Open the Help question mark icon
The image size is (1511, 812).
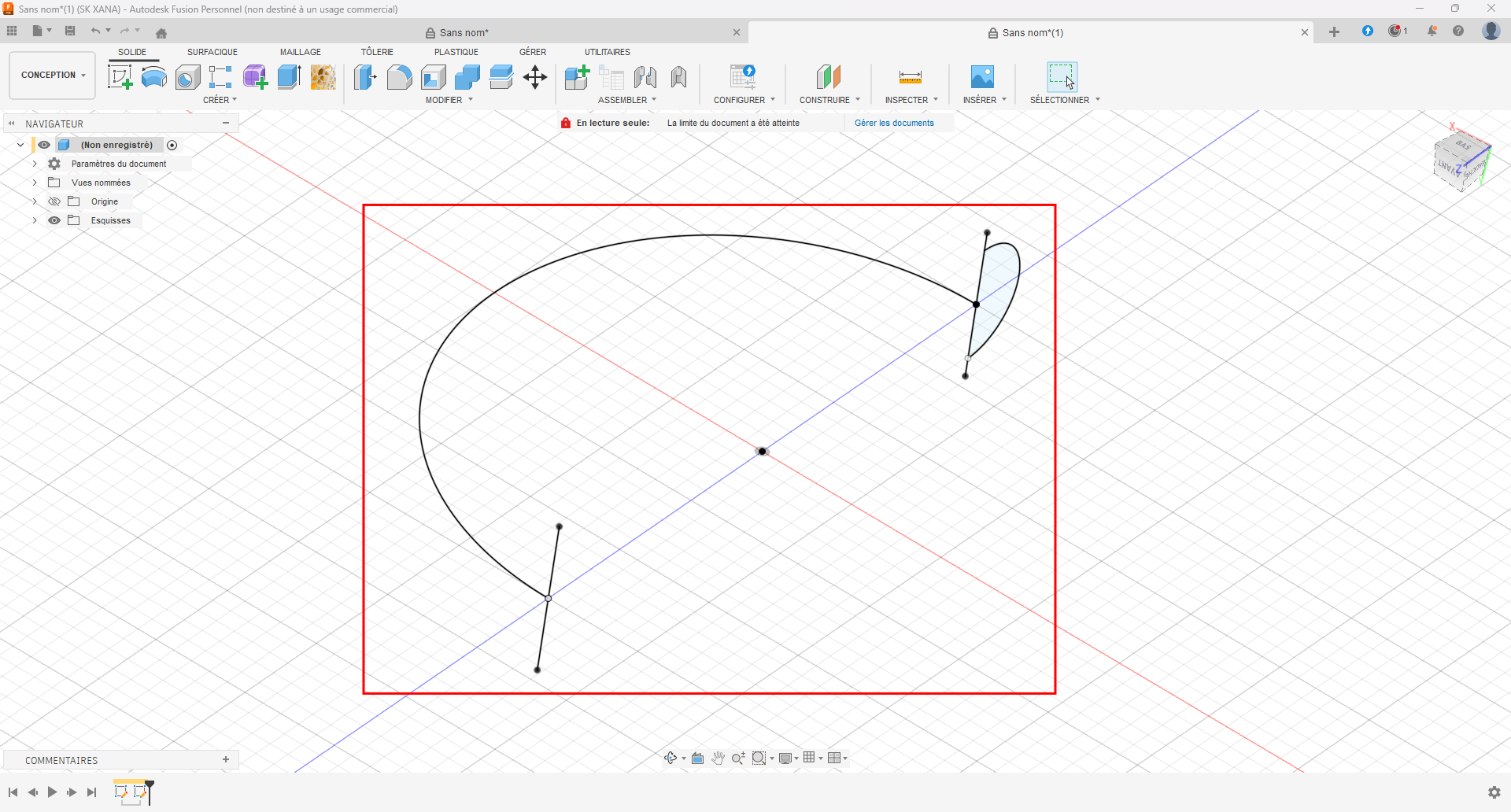1458,31
